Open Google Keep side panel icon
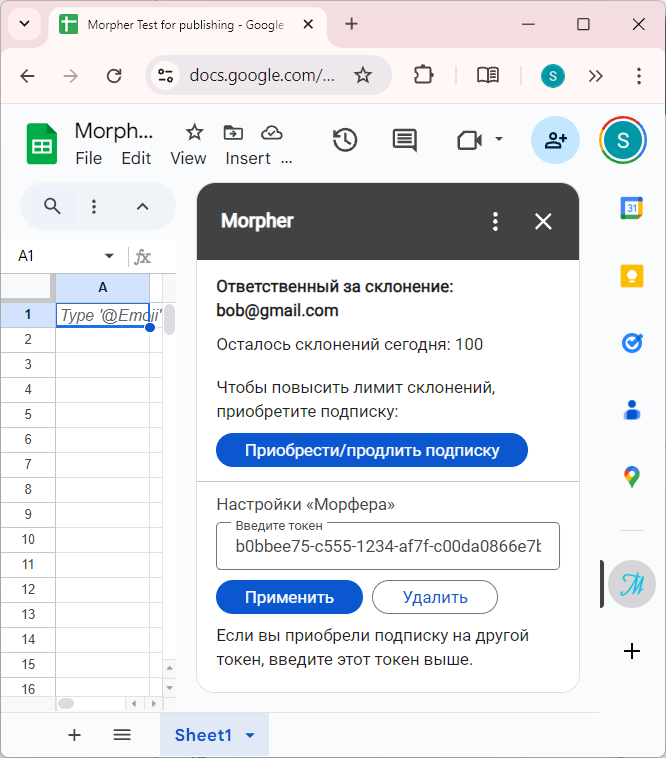This screenshot has width=666, height=758. [632, 276]
